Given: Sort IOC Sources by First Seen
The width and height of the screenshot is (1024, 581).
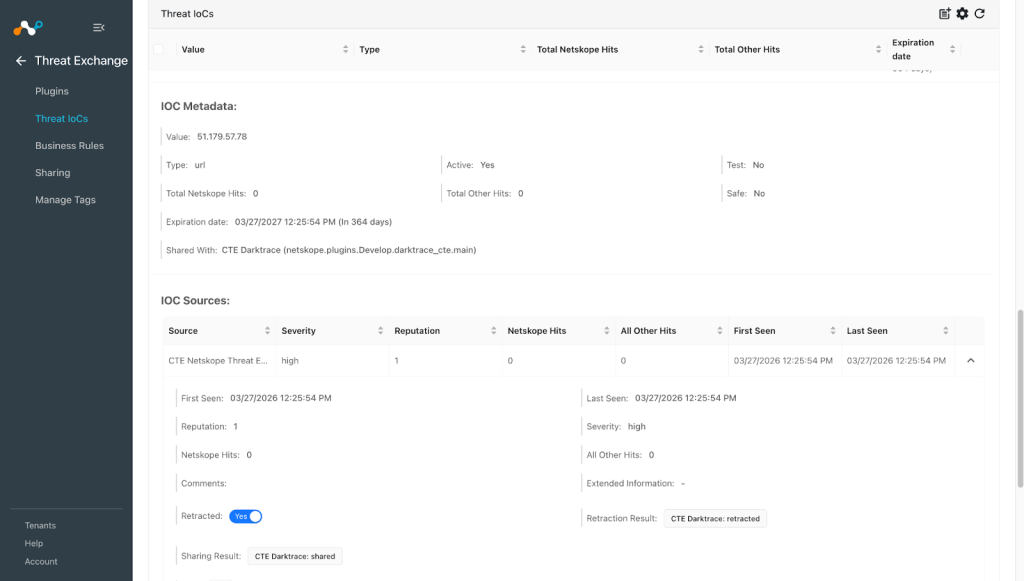Looking at the screenshot, I should 833,331.
